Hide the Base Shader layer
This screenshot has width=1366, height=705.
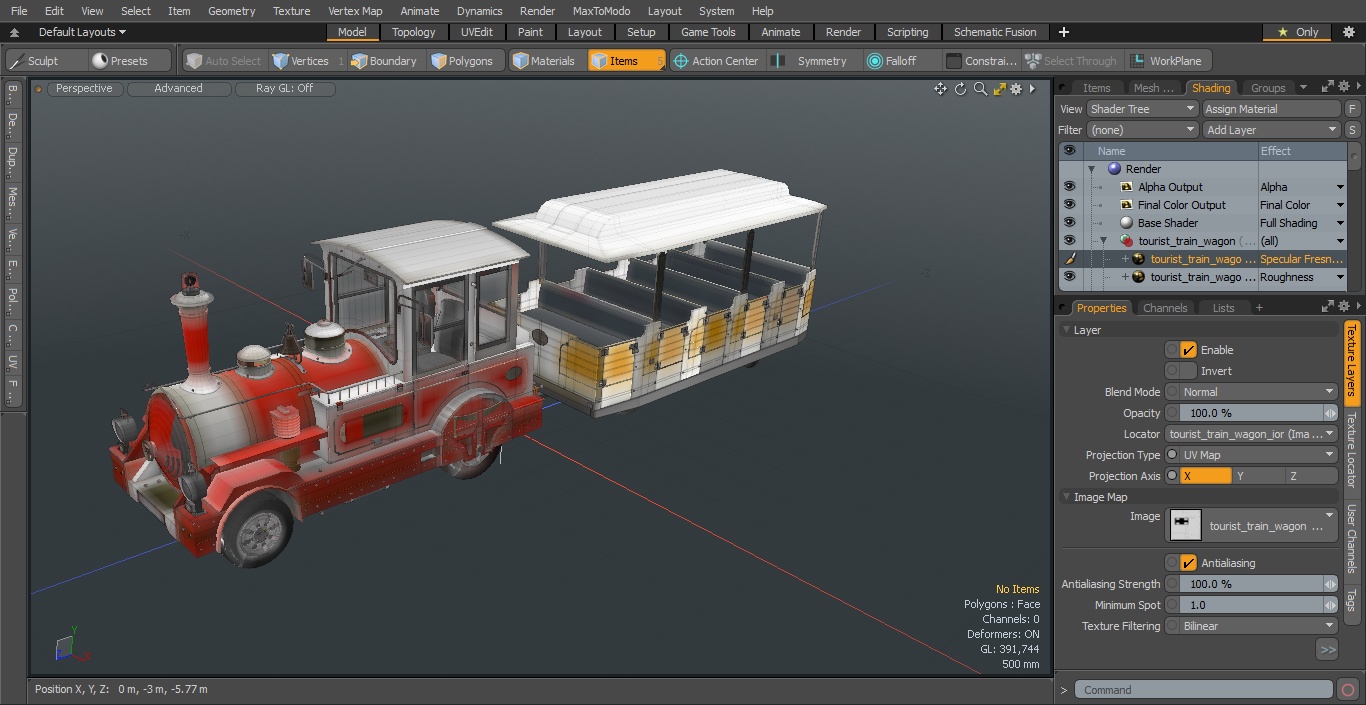coord(1069,223)
